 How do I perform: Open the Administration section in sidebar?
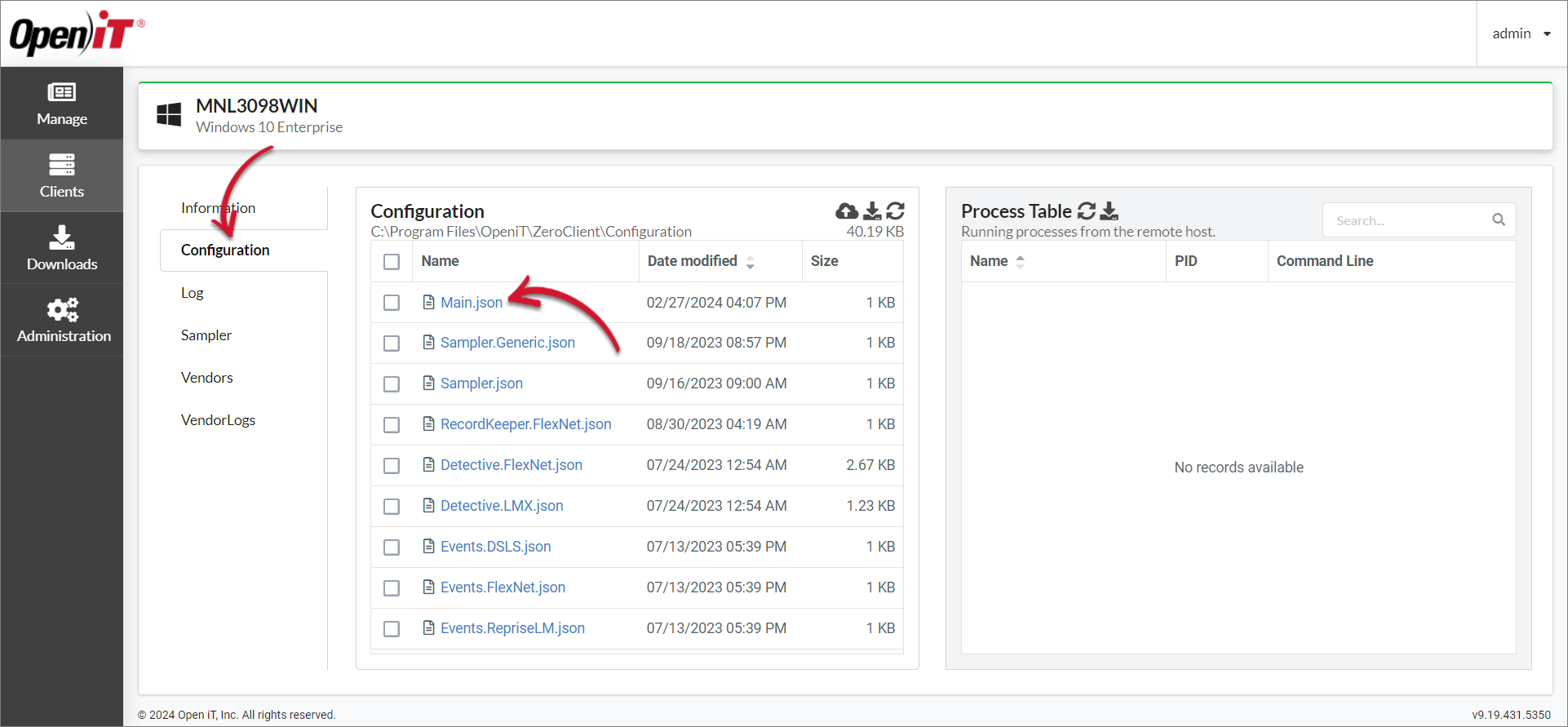pos(62,320)
